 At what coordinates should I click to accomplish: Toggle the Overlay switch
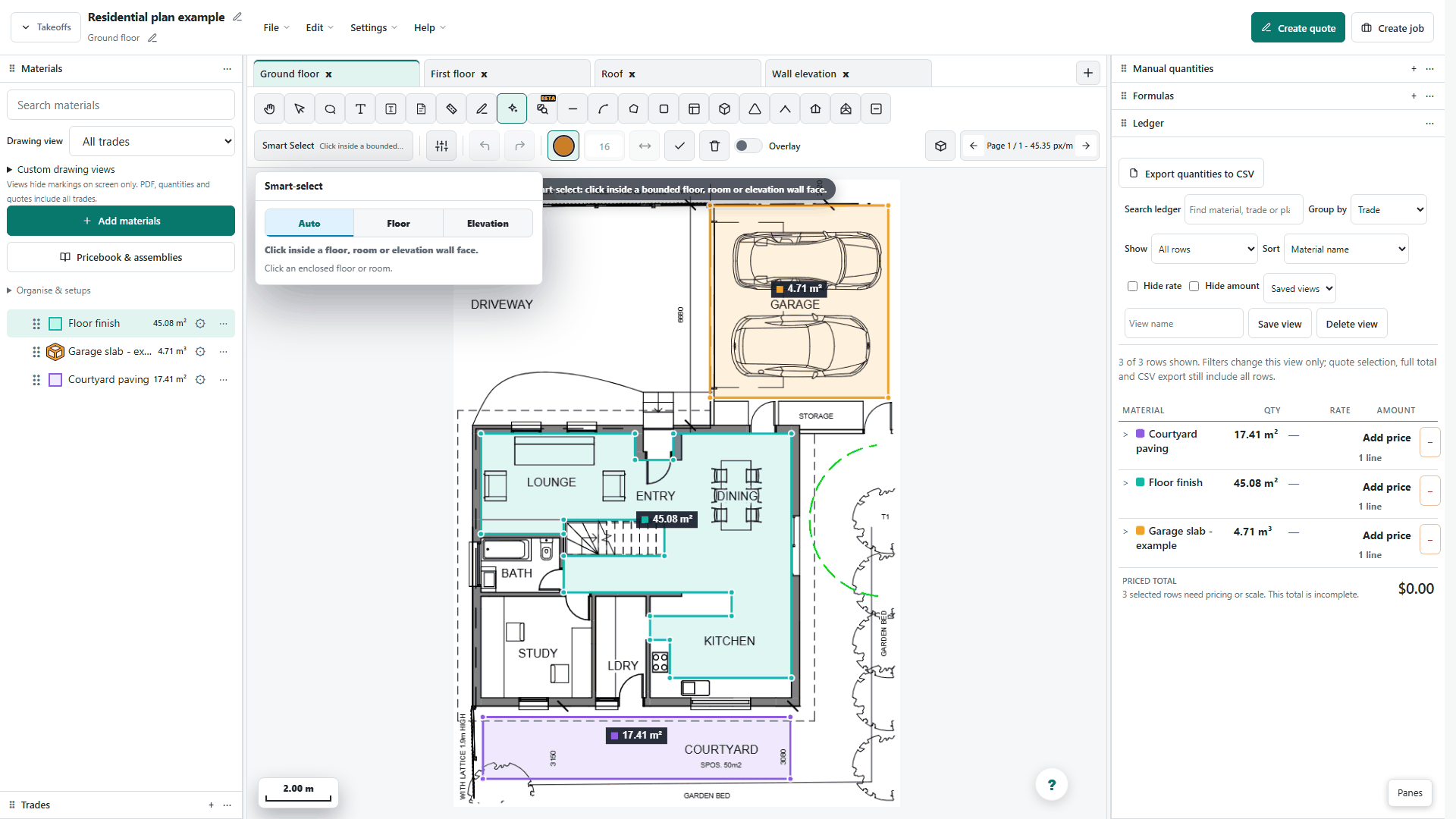coord(748,146)
